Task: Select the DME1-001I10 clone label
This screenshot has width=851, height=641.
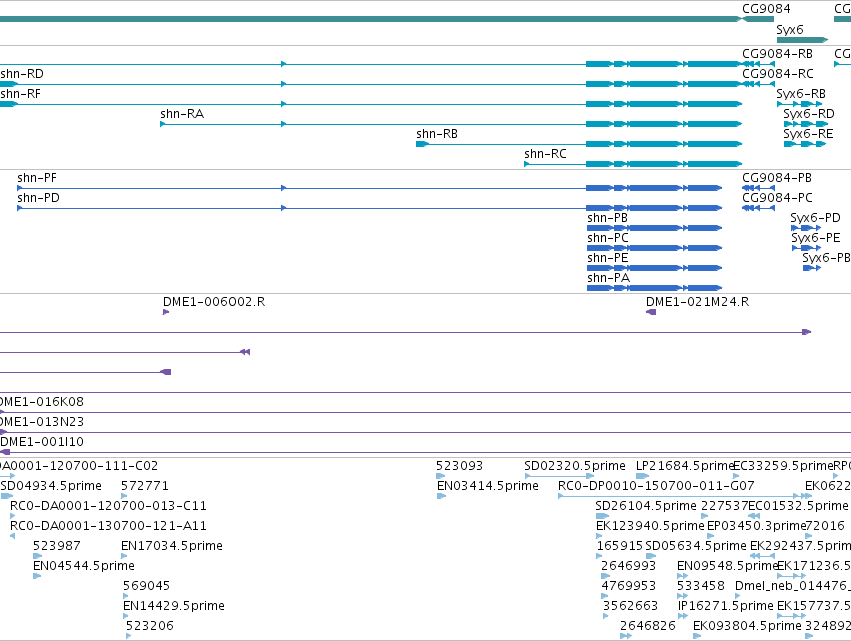Action: tap(42, 442)
